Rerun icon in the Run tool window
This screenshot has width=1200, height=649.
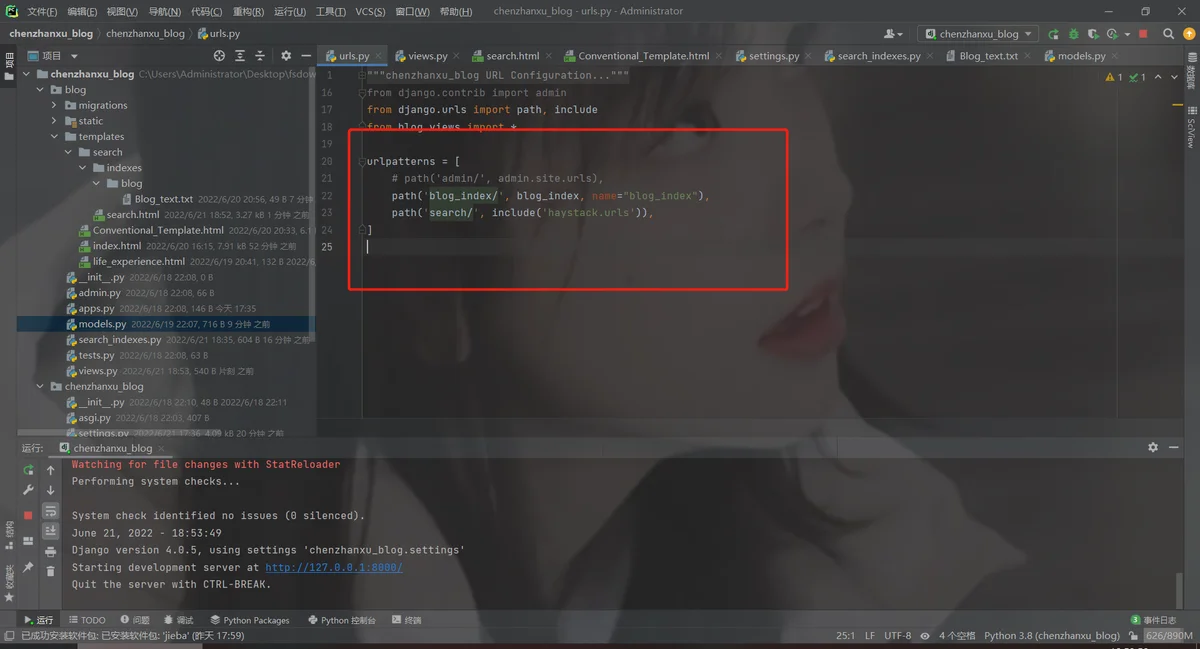pos(28,470)
